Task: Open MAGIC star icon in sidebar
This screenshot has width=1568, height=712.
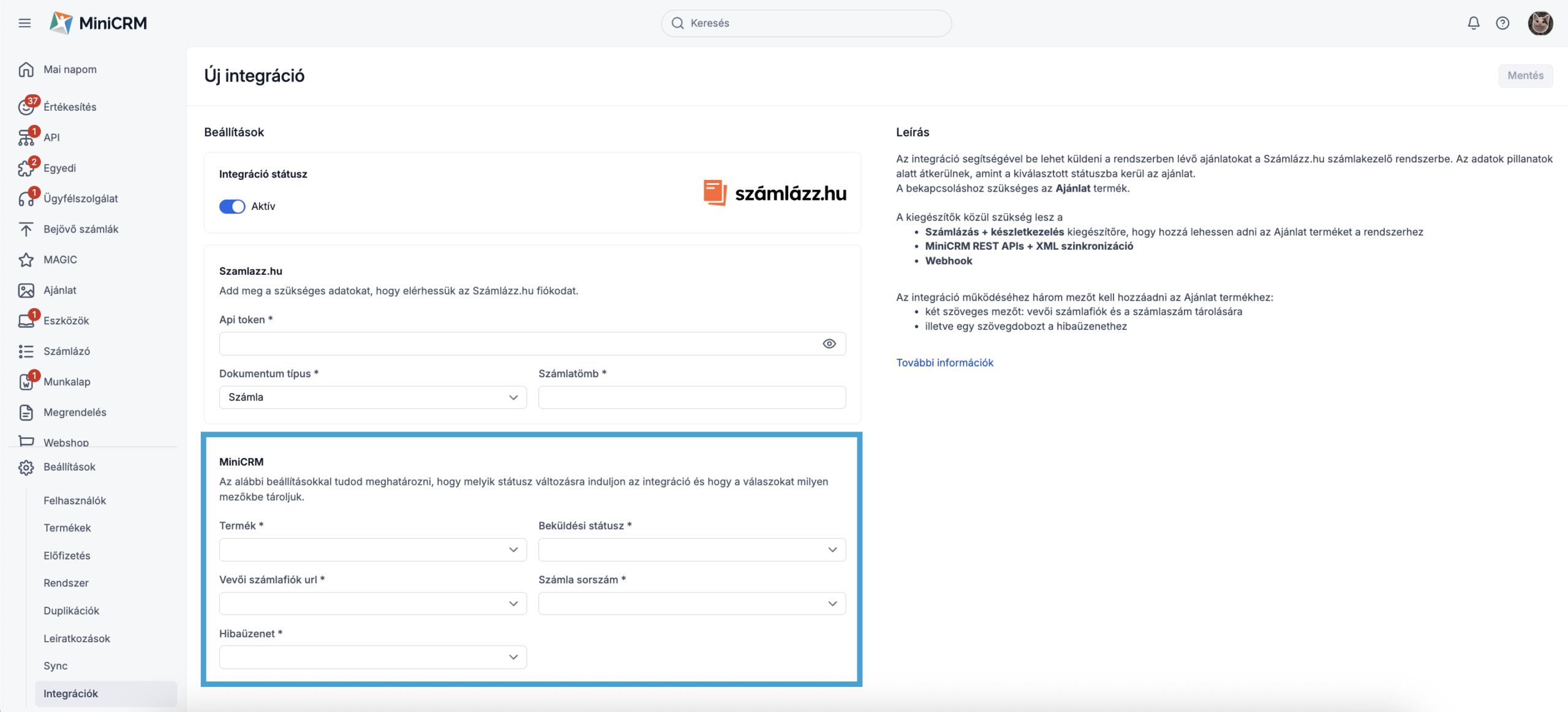Action: pyautogui.click(x=26, y=260)
